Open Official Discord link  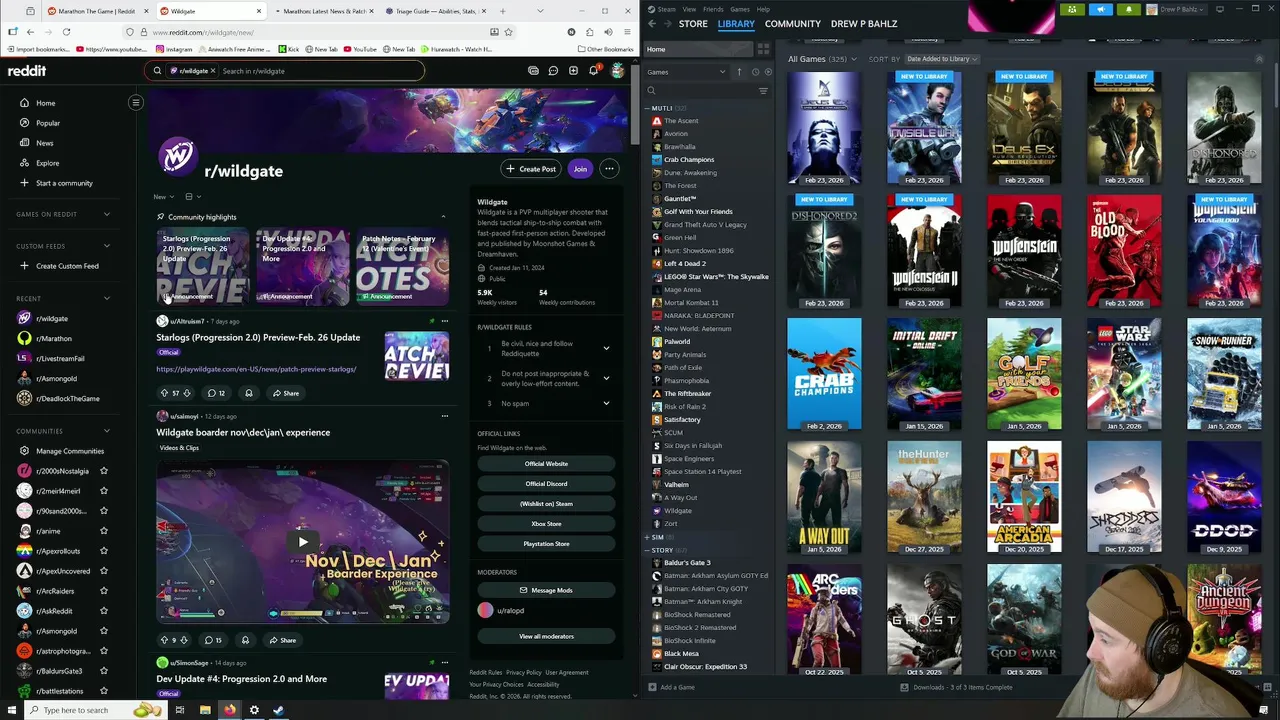pos(546,484)
